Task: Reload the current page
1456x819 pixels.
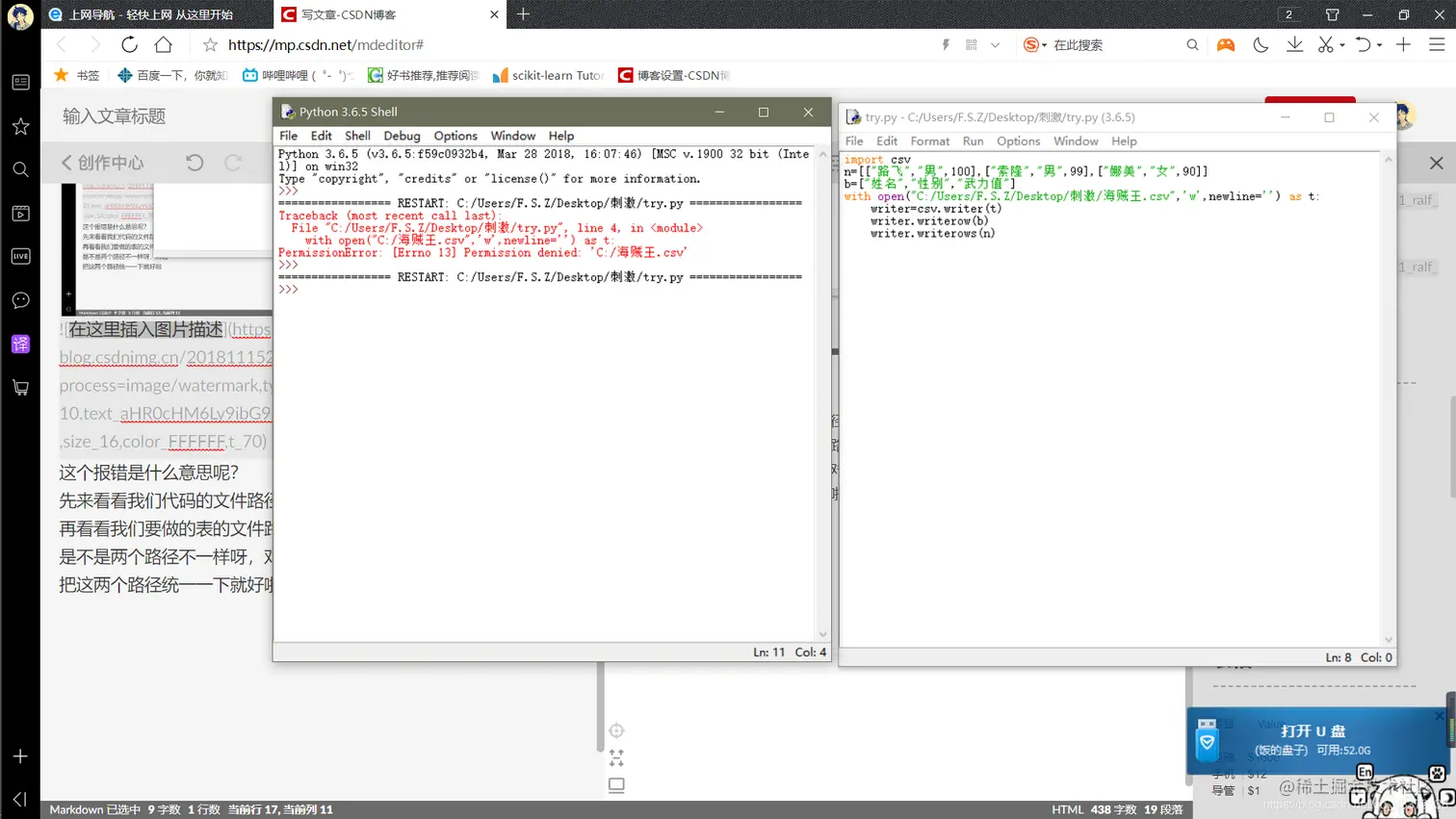Action: 129,44
